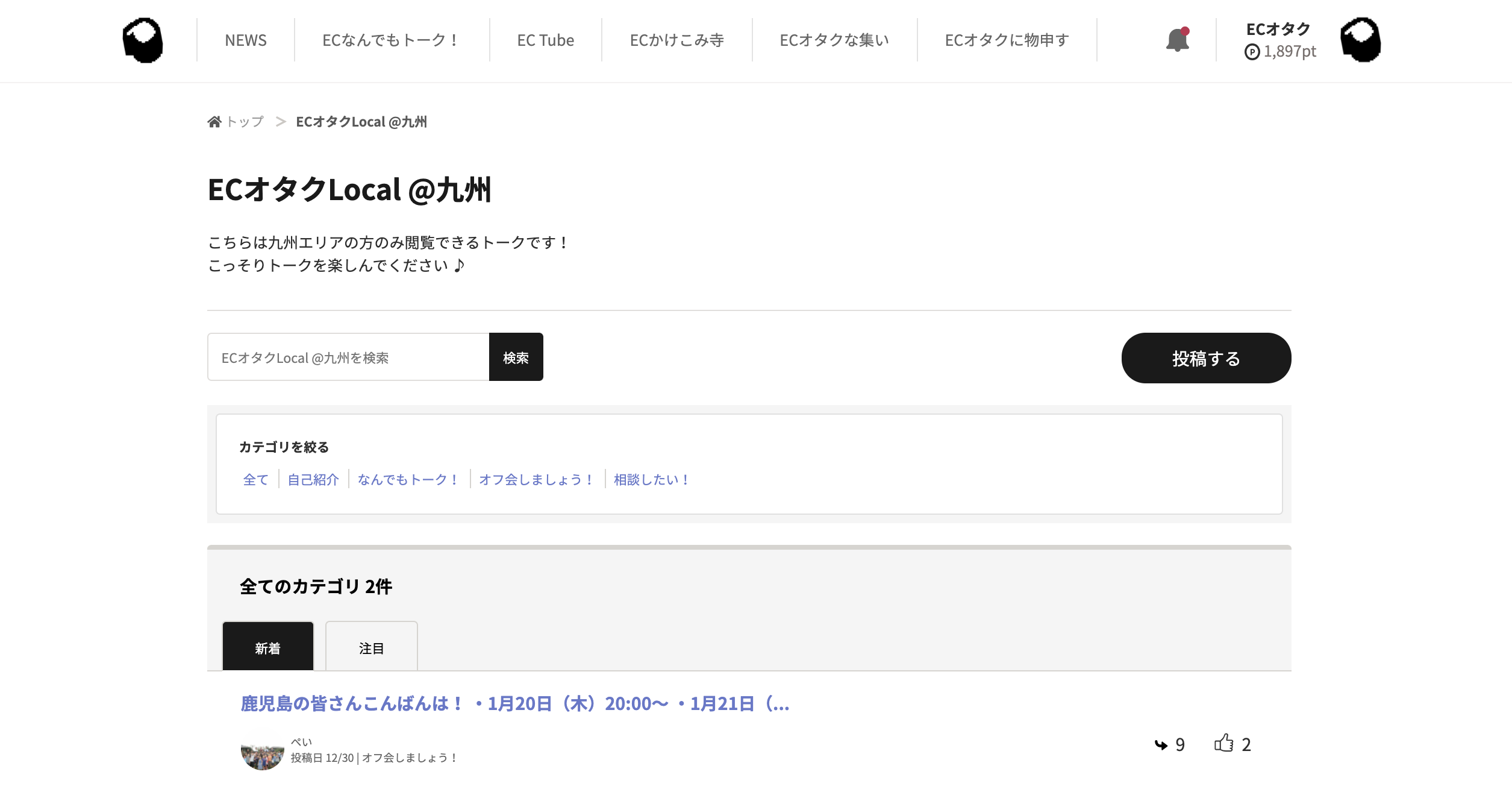This screenshot has height=792, width=1512.
Task: Click the site logo in header
Action: (143, 40)
